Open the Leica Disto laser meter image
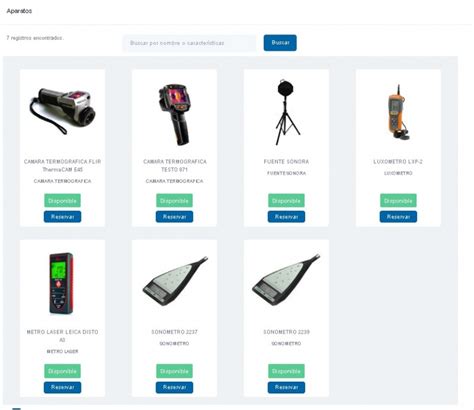This screenshot has height=410, width=474. point(62,283)
